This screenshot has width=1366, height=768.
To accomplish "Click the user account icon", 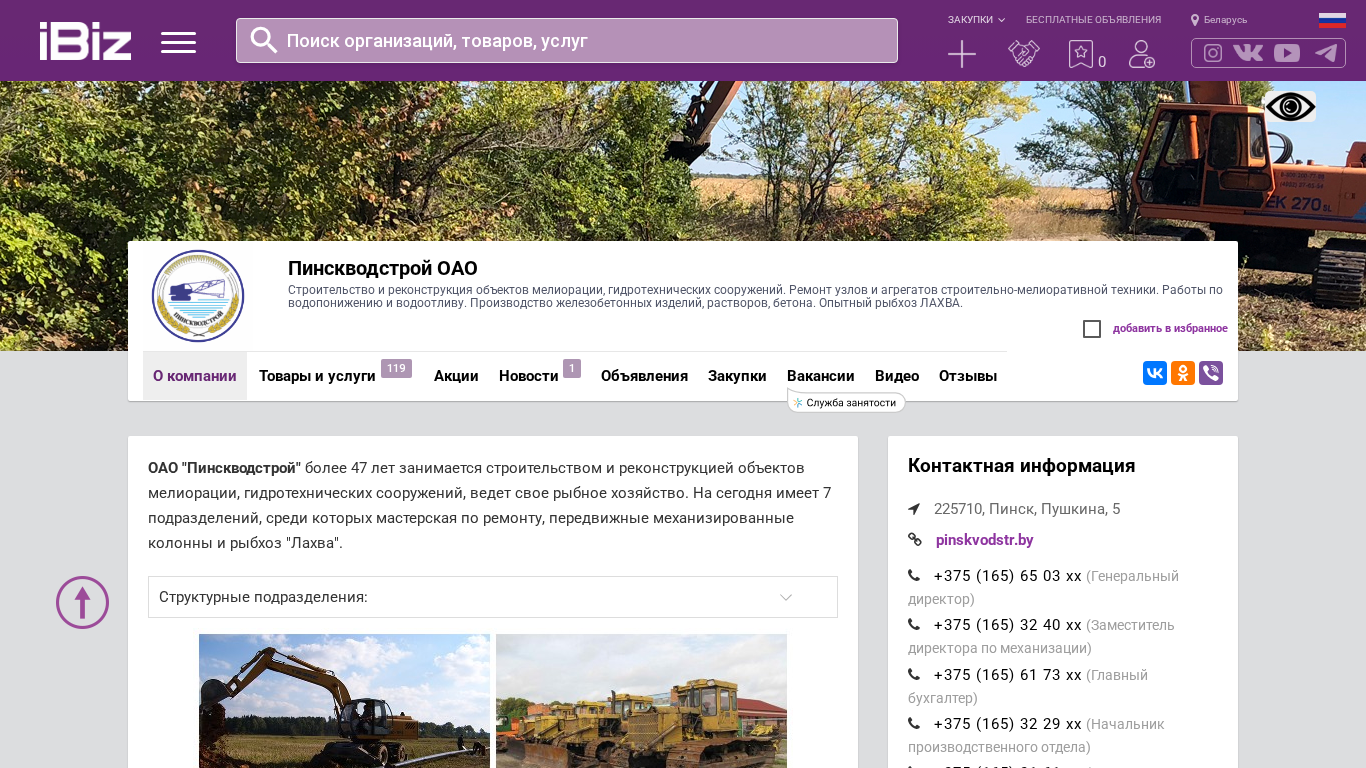I will [1141, 54].
